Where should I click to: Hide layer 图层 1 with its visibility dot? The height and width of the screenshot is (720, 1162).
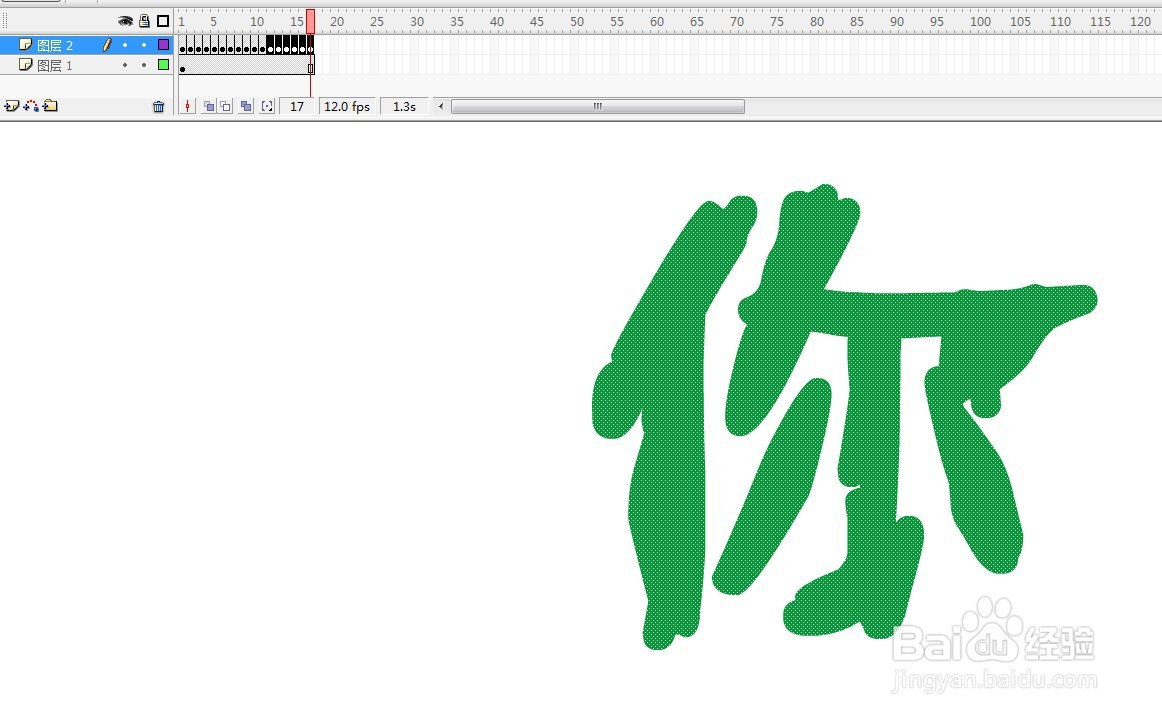(124, 64)
